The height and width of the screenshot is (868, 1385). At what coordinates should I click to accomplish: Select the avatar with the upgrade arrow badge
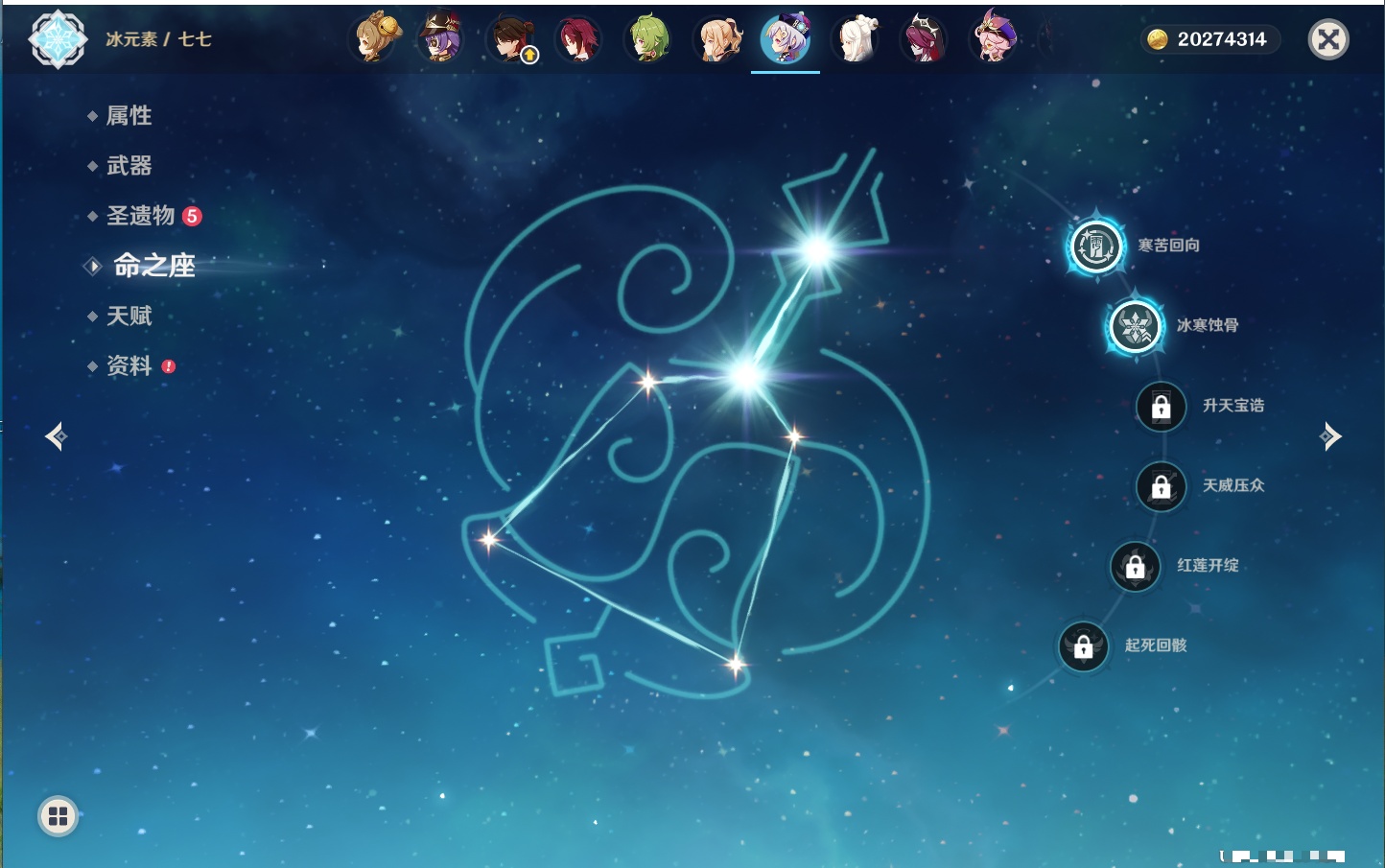tap(512, 39)
